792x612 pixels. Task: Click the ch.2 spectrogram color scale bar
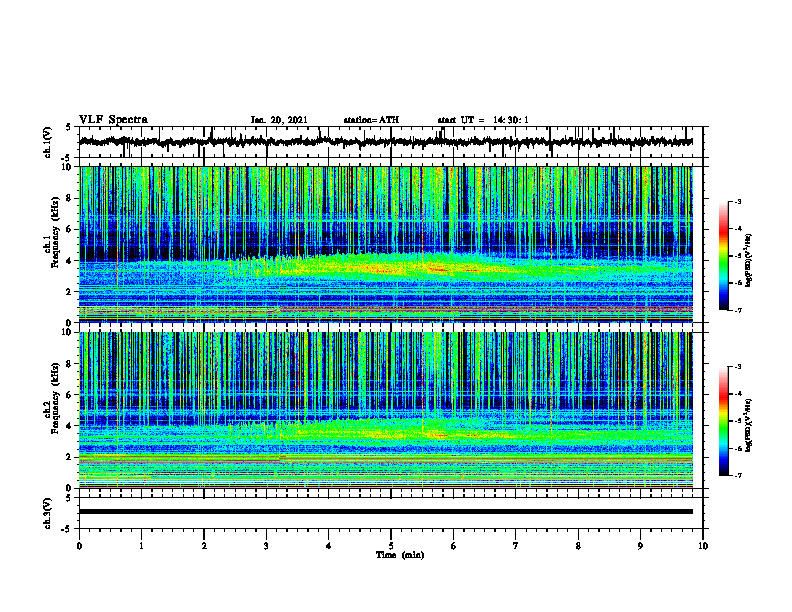click(724, 421)
